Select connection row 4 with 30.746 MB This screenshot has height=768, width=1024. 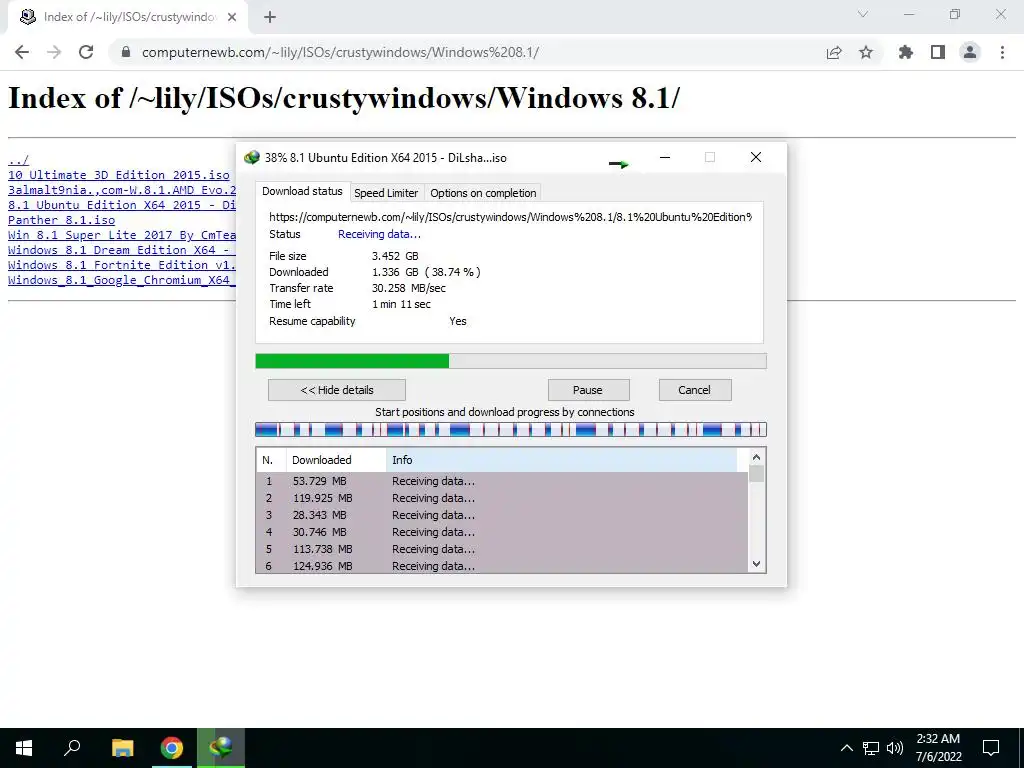pos(502,532)
